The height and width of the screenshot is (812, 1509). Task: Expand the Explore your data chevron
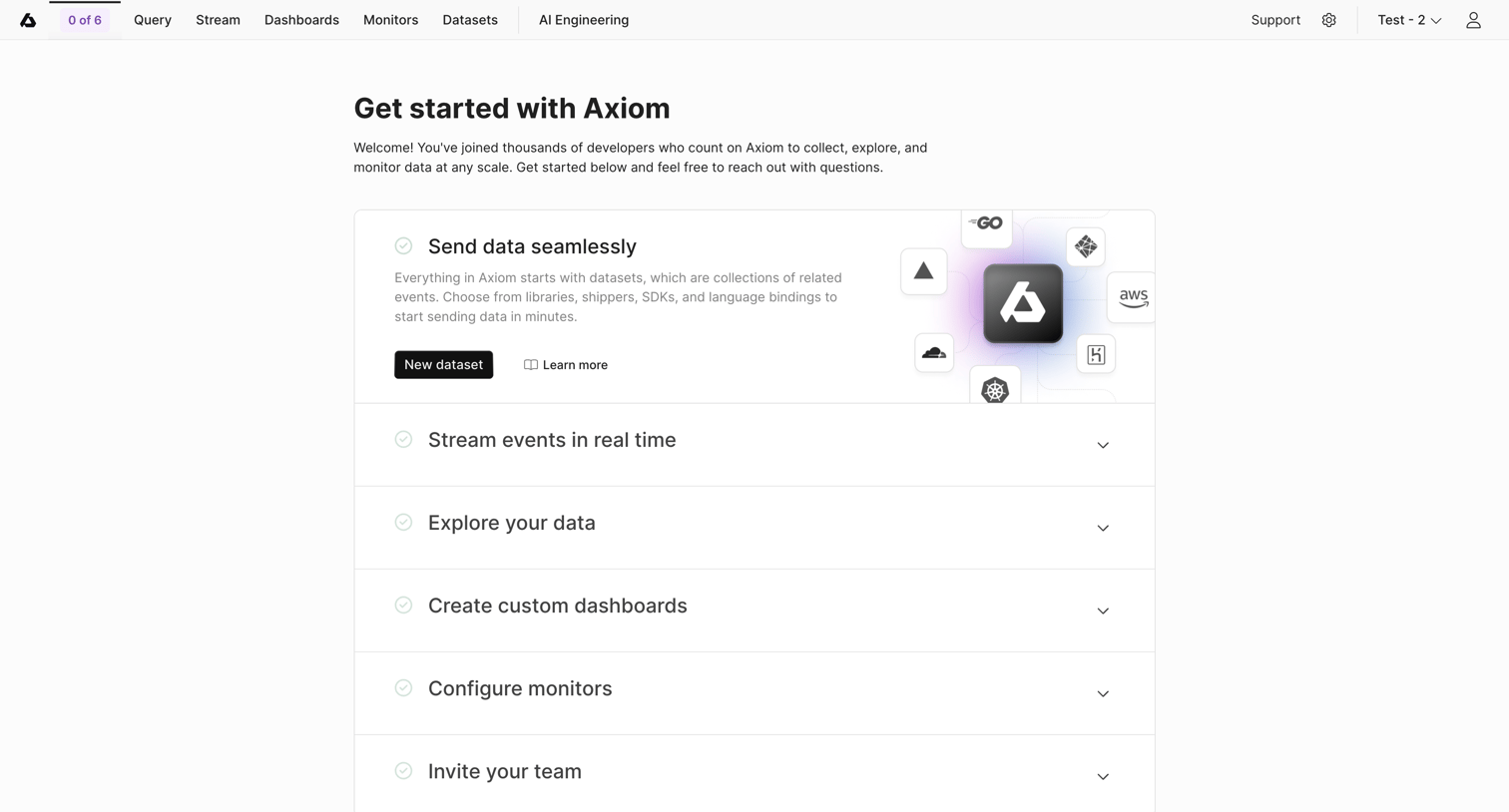point(1103,528)
